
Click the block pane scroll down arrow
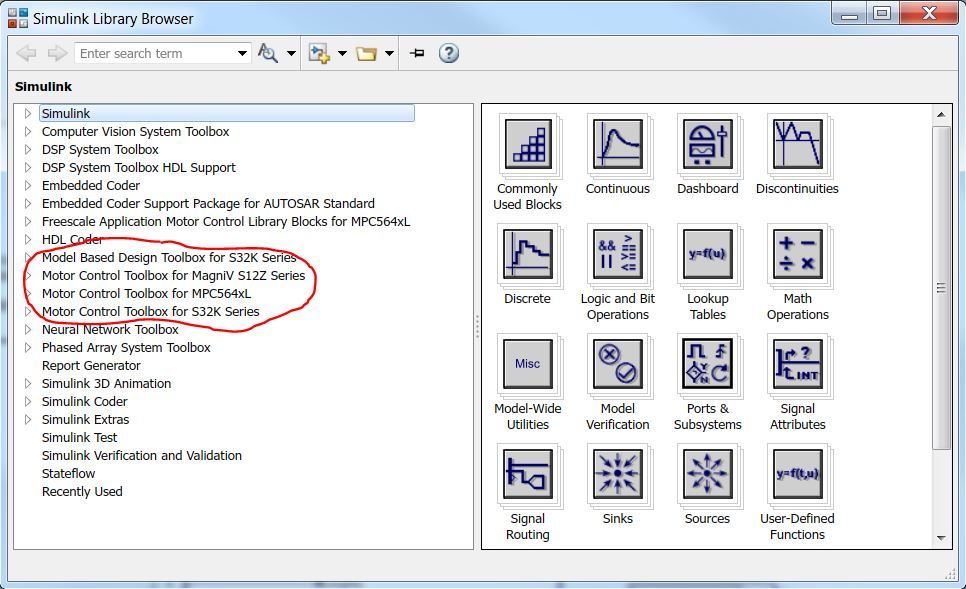pos(941,538)
